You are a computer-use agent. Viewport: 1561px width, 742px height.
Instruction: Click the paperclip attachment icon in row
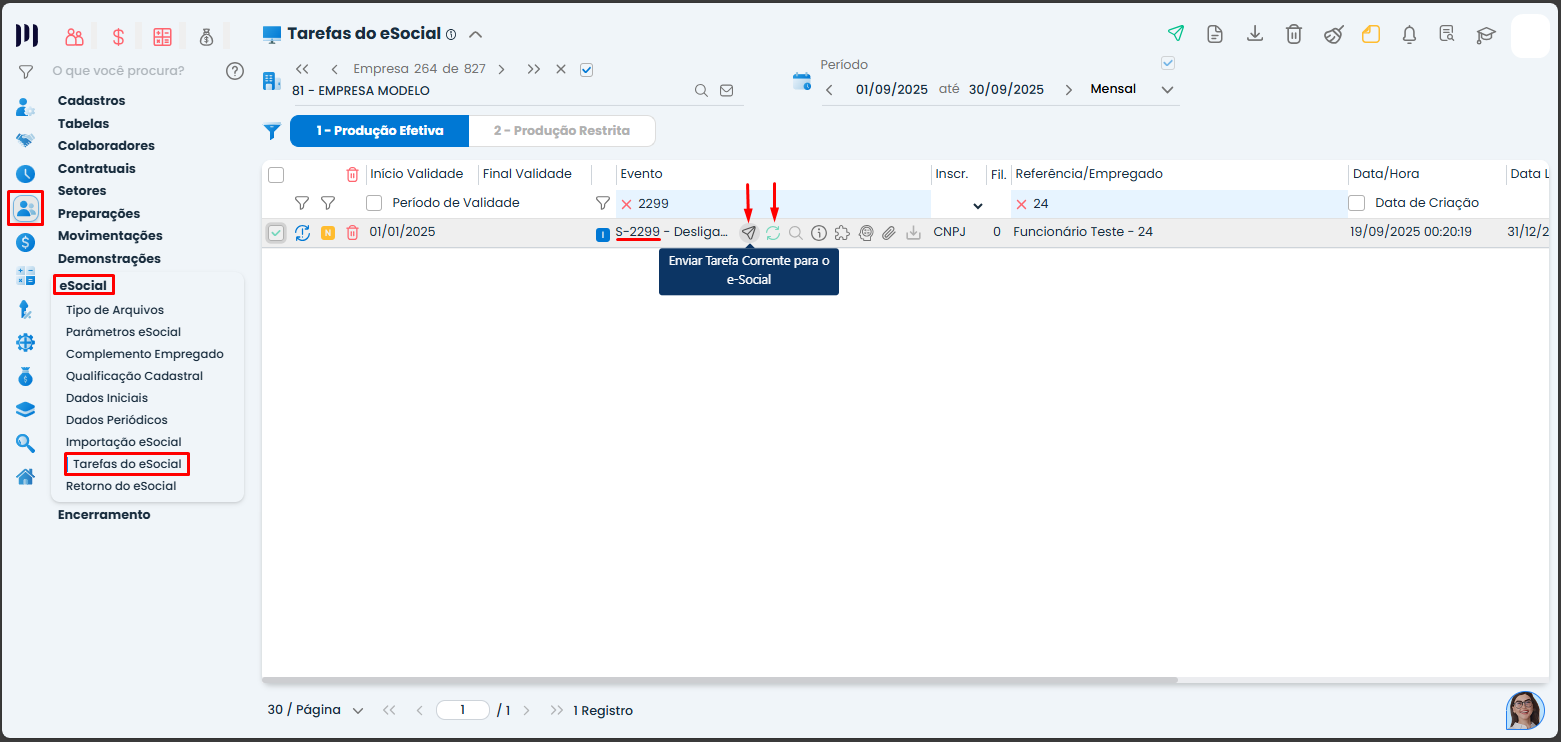(x=888, y=233)
